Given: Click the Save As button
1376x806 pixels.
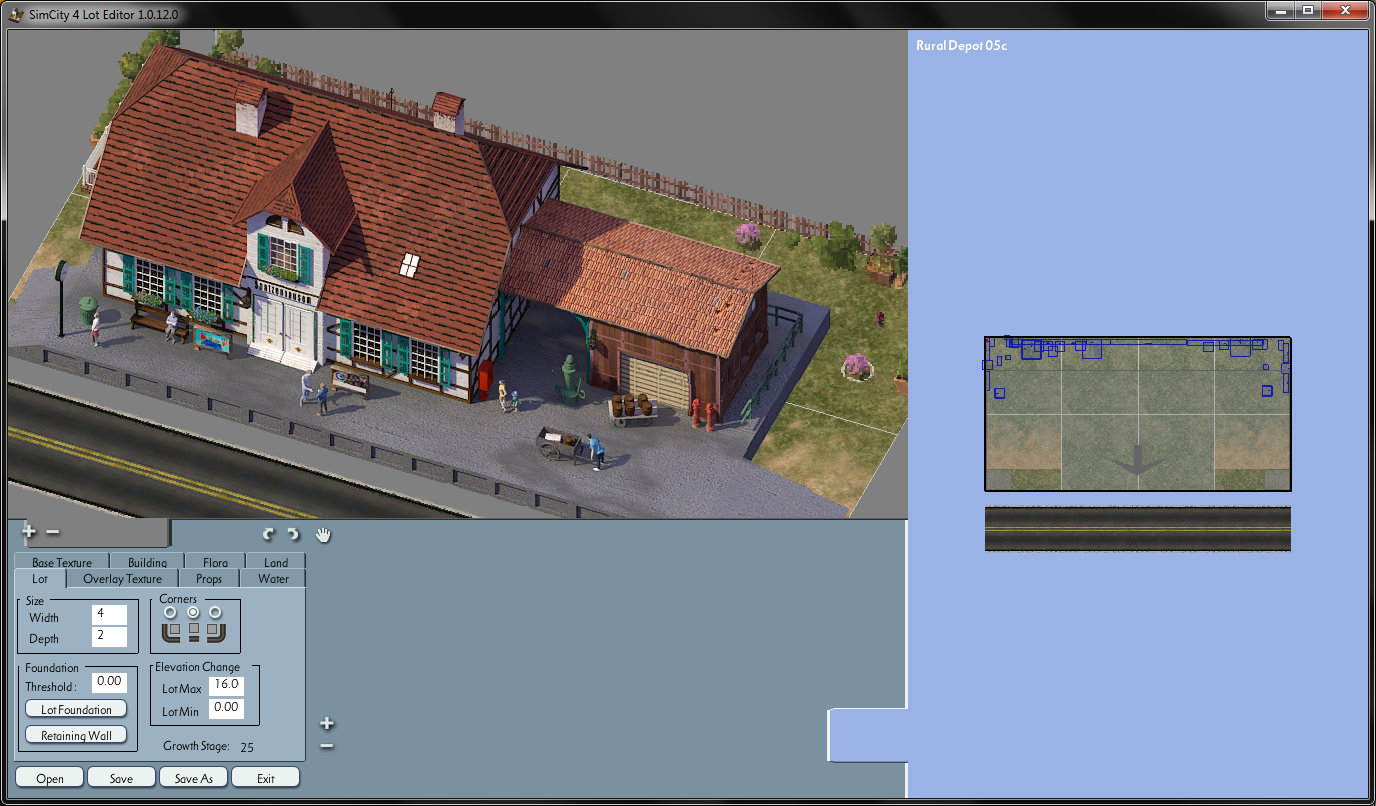Looking at the screenshot, I should tap(194, 778).
